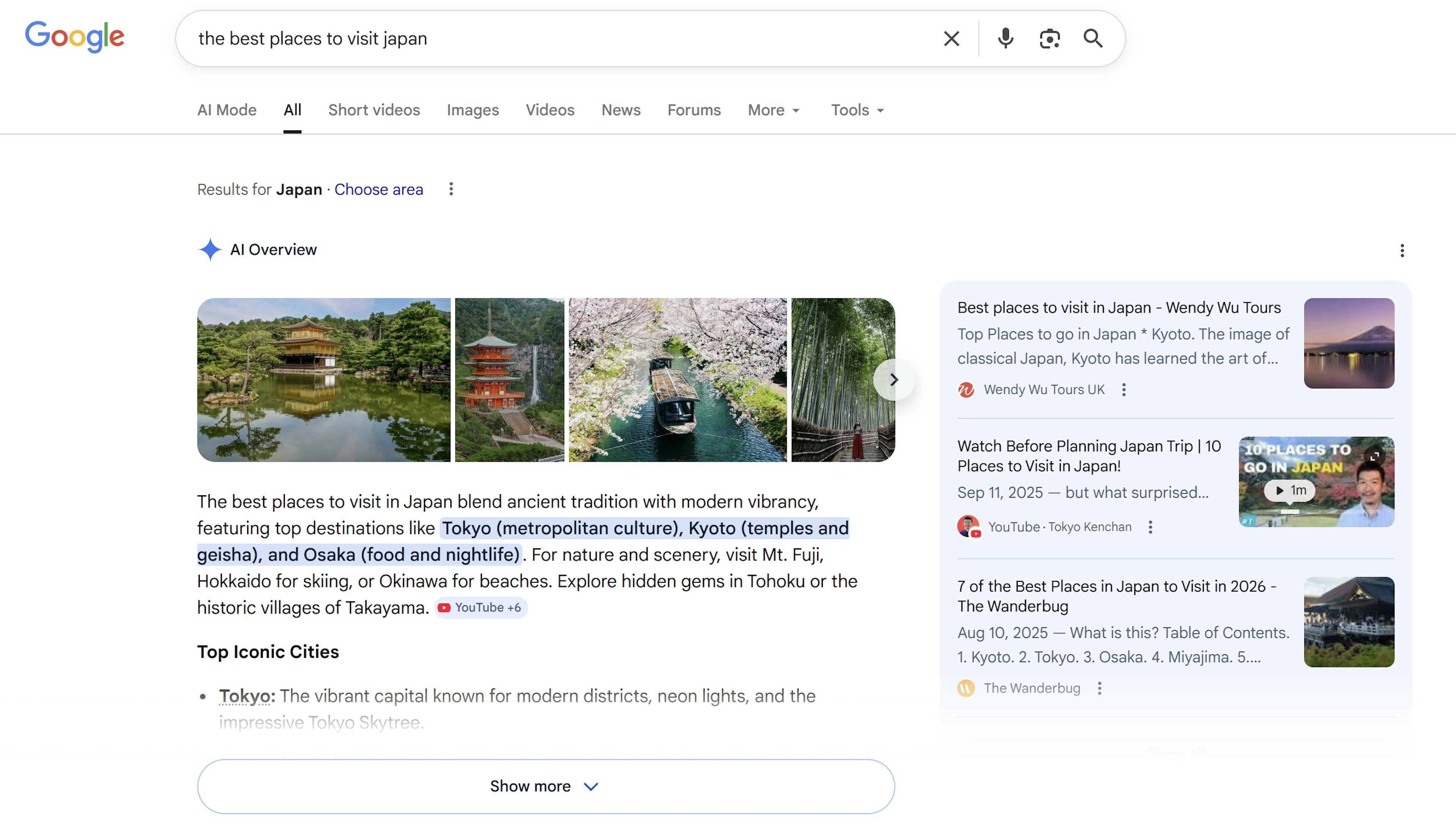Viewport: 1456px width, 828px height.
Task: Expand AI Overview with Show more
Action: click(x=545, y=786)
